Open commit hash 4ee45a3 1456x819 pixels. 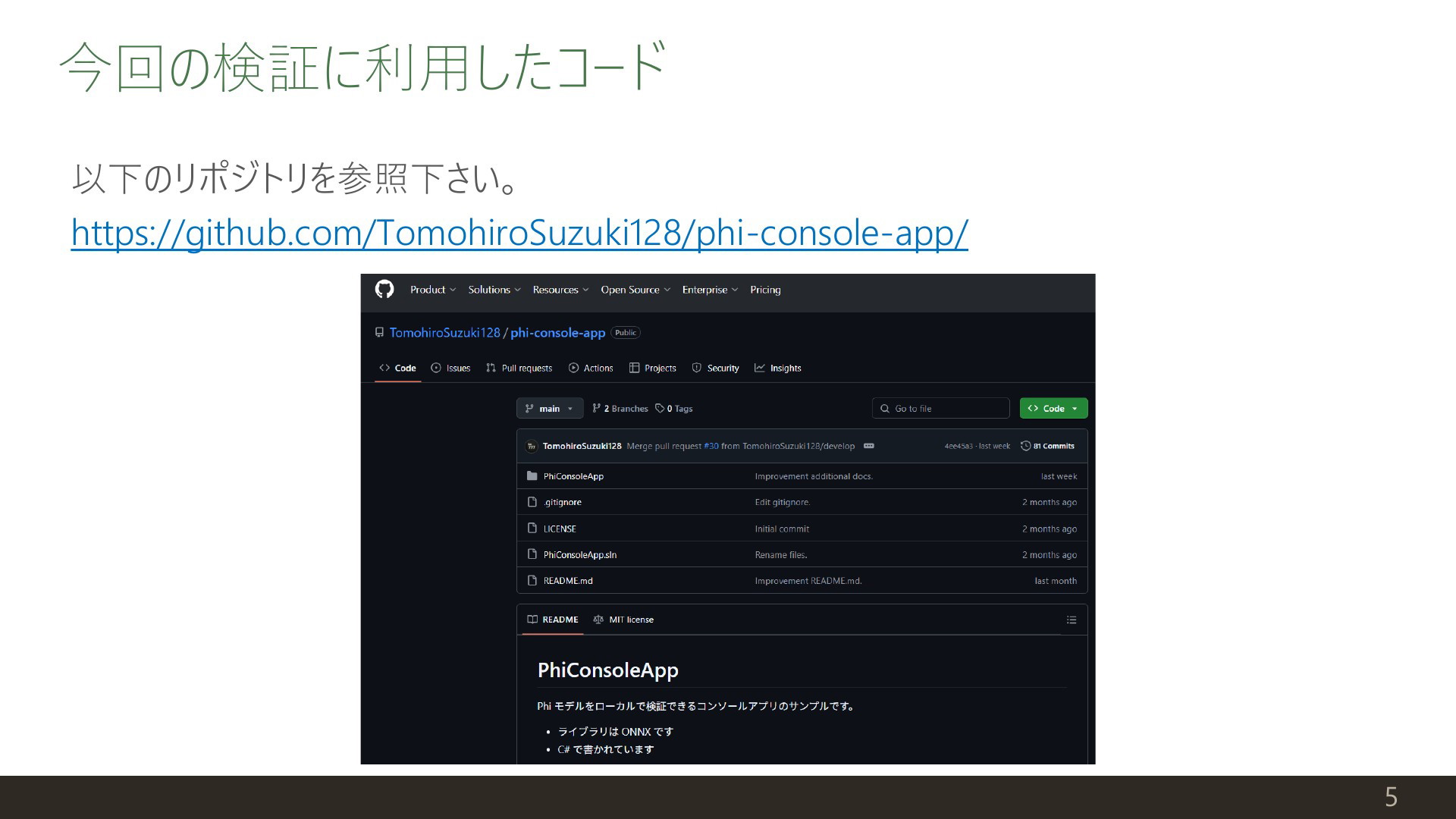point(959,446)
